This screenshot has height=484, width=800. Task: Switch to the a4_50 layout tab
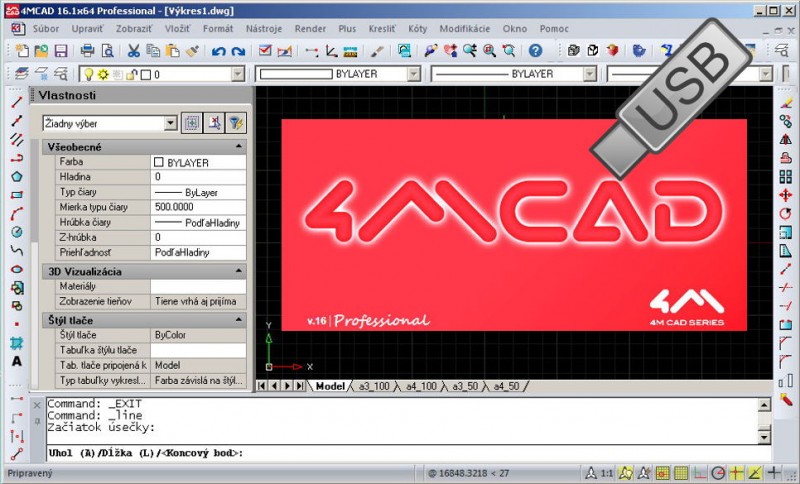[506, 386]
